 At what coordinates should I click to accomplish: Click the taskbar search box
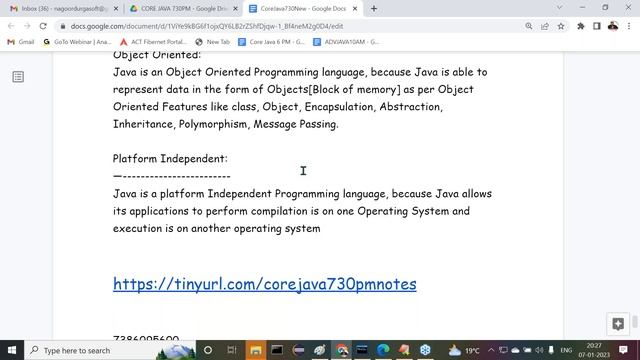(110, 350)
